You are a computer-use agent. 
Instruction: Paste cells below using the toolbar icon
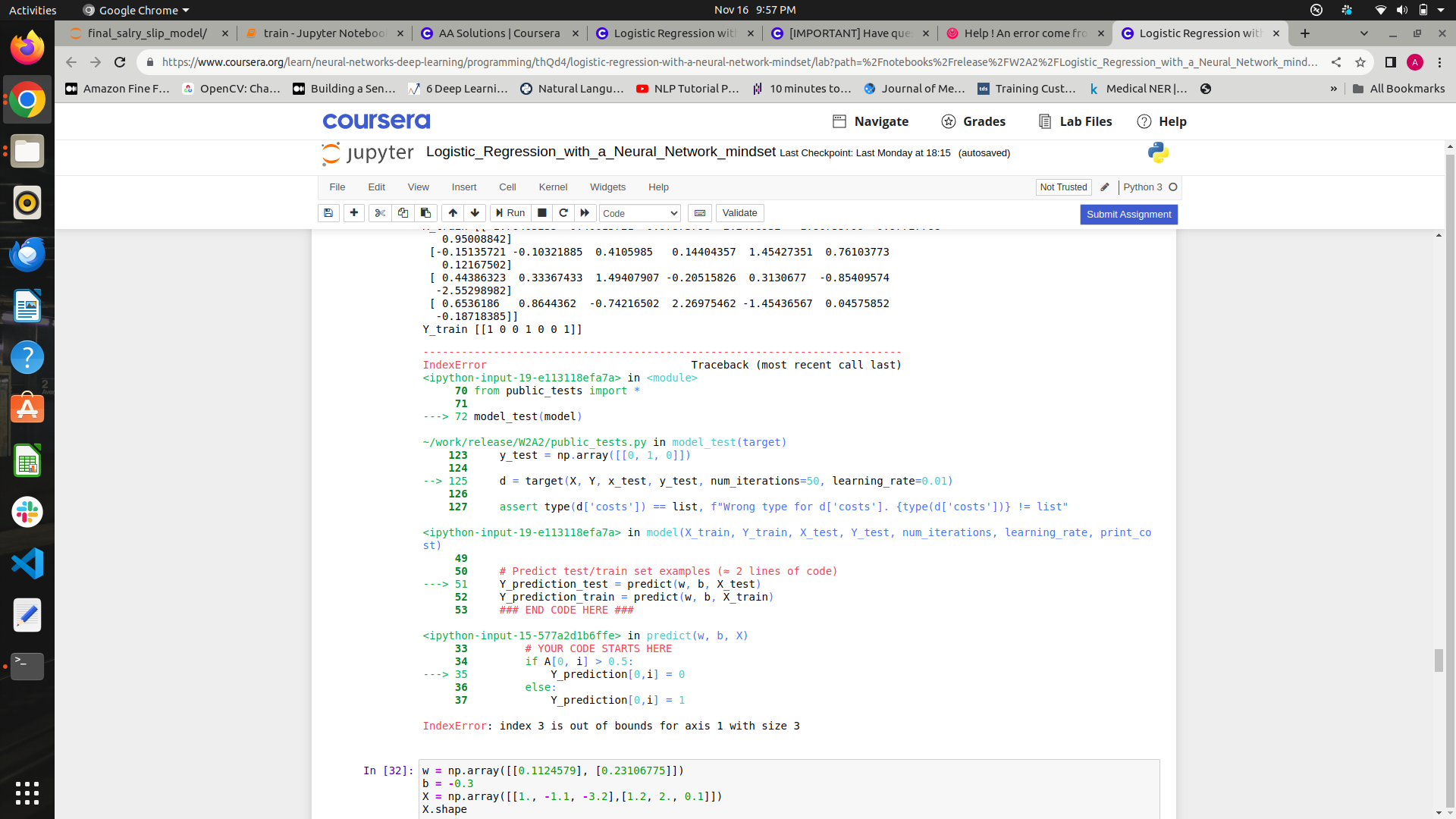(425, 213)
